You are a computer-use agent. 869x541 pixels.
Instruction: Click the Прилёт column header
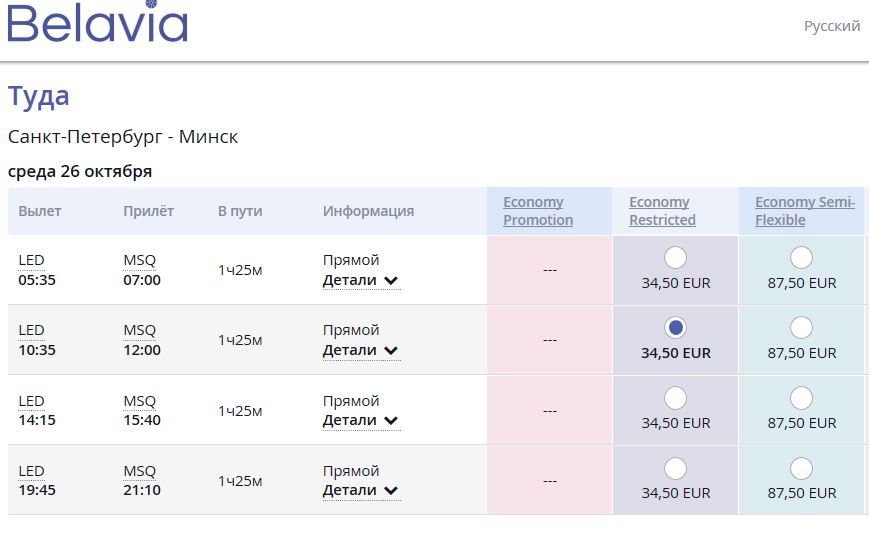(x=148, y=211)
